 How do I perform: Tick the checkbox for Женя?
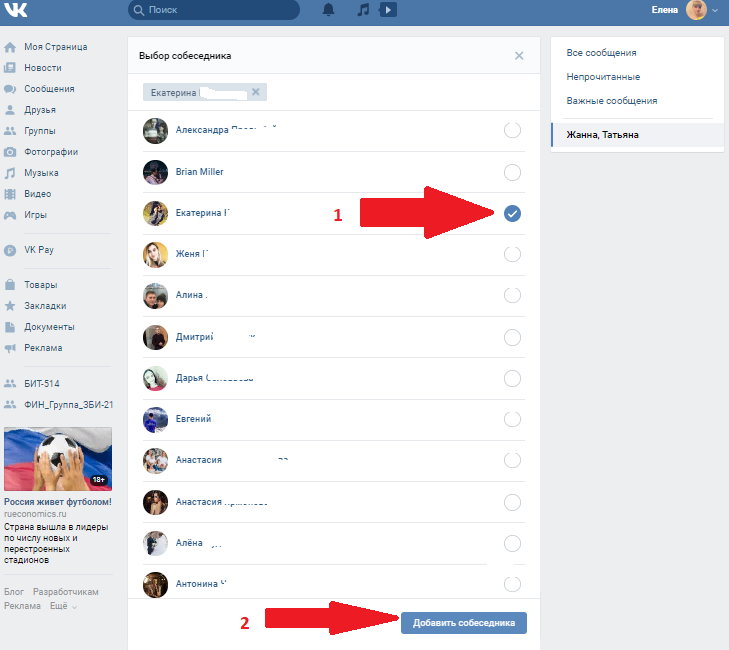[x=512, y=254]
